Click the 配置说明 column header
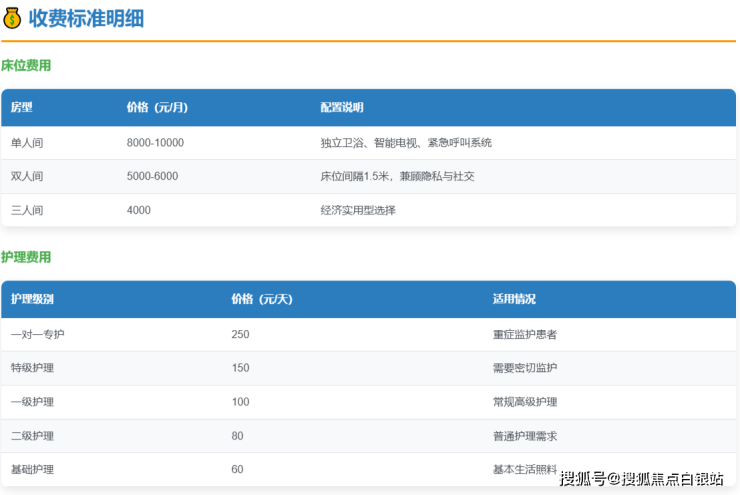The image size is (740, 495). (342, 108)
